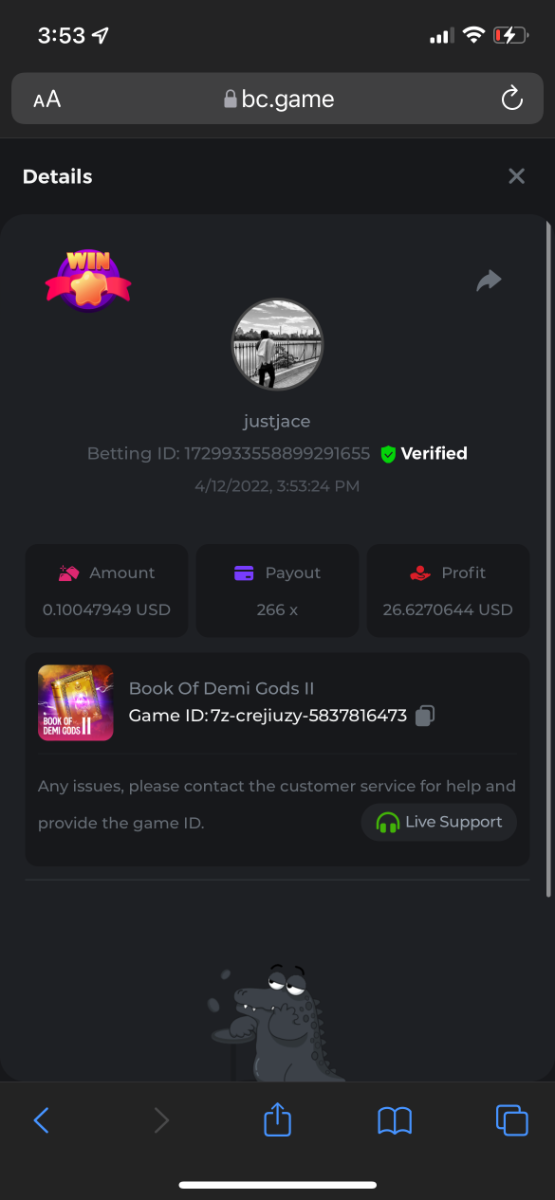Copy the Game ID with copy icon
The width and height of the screenshot is (555, 1200).
click(425, 715)
